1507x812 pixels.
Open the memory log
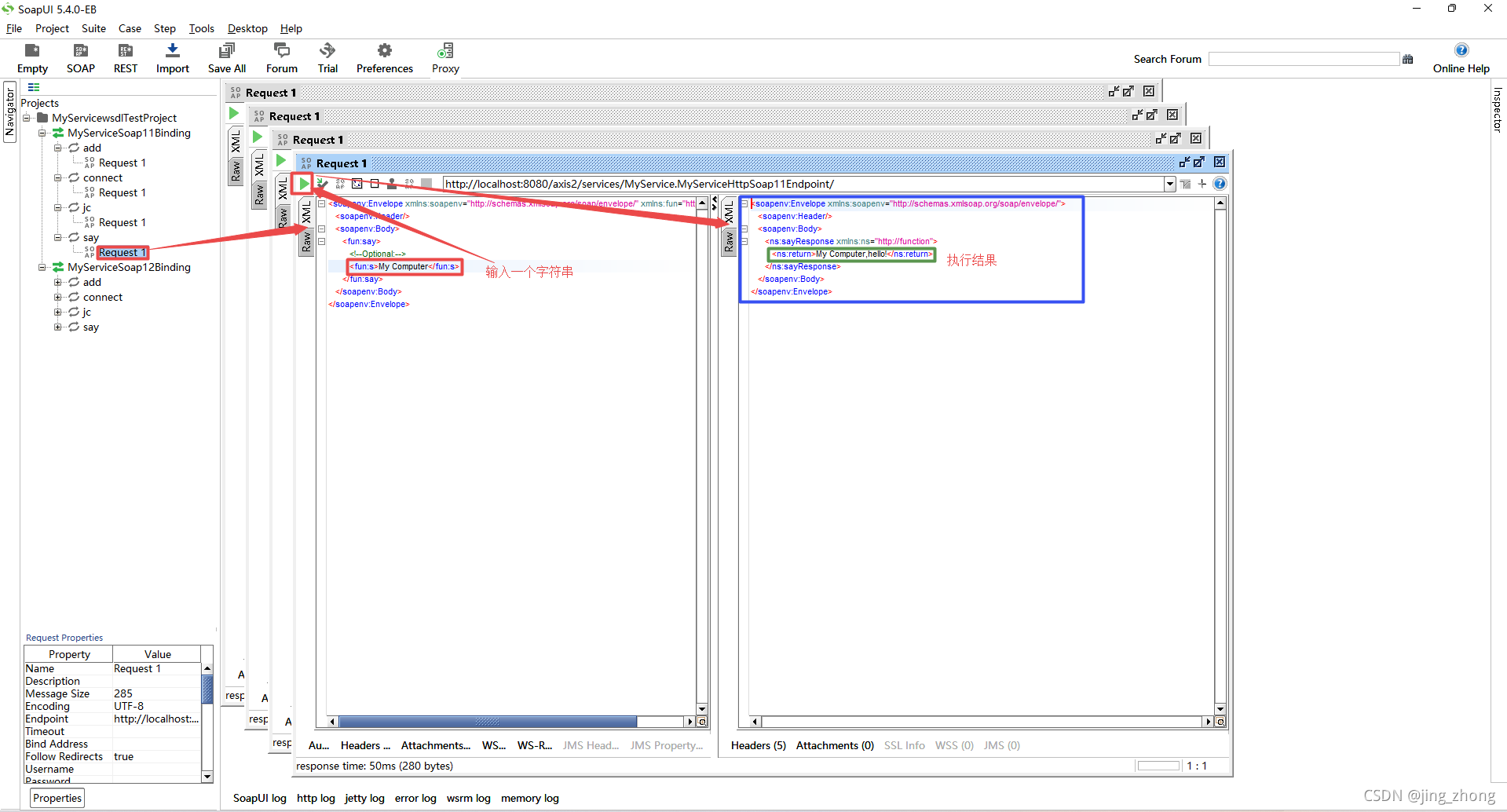(x=530, y=798)
